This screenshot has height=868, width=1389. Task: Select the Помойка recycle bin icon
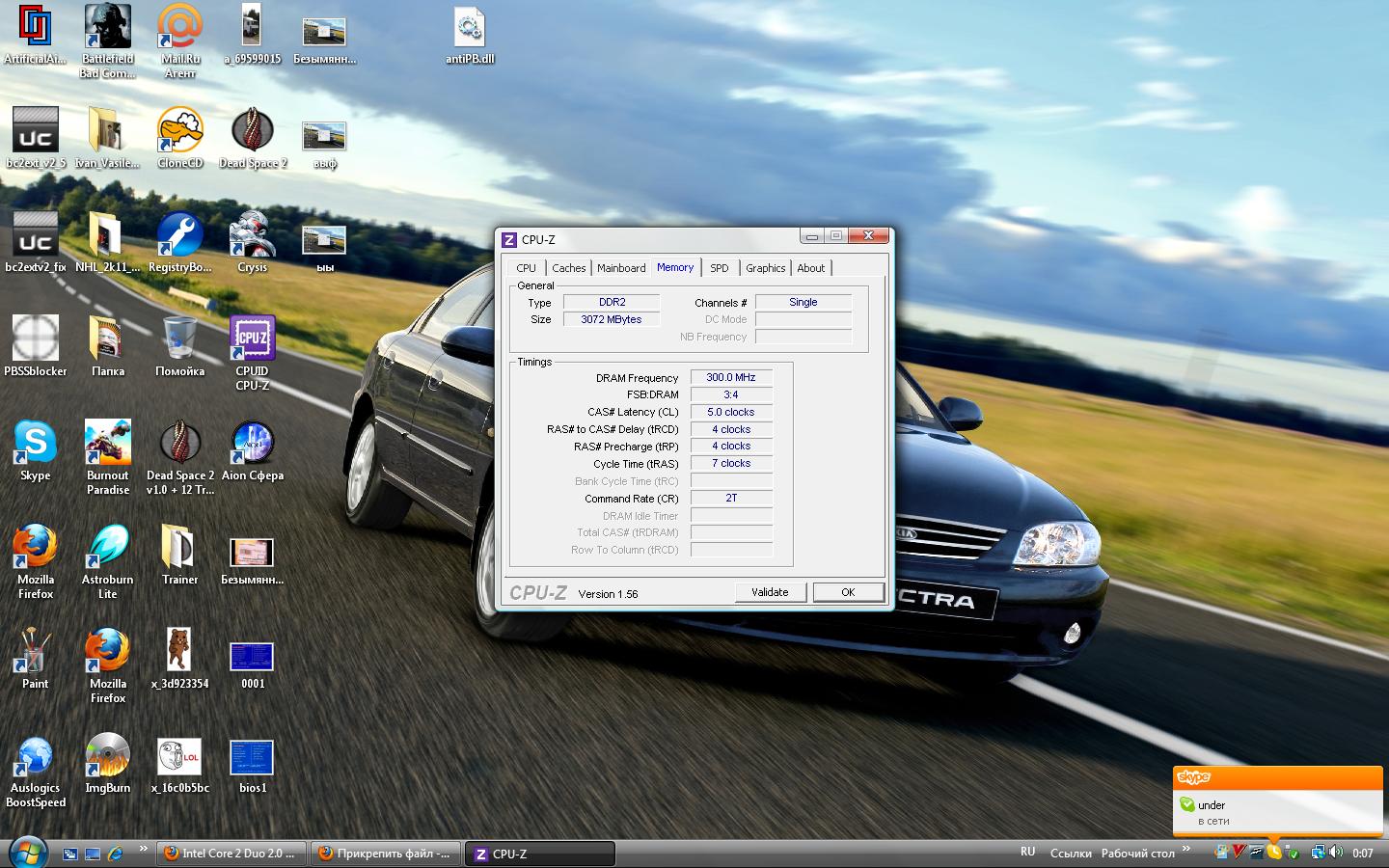tap(179, 340)
